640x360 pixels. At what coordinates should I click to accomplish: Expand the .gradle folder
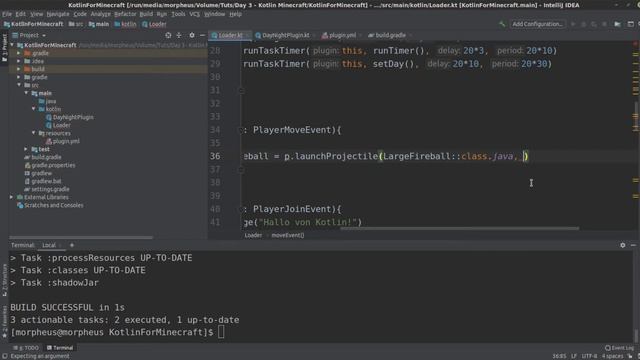coord(19,53)
